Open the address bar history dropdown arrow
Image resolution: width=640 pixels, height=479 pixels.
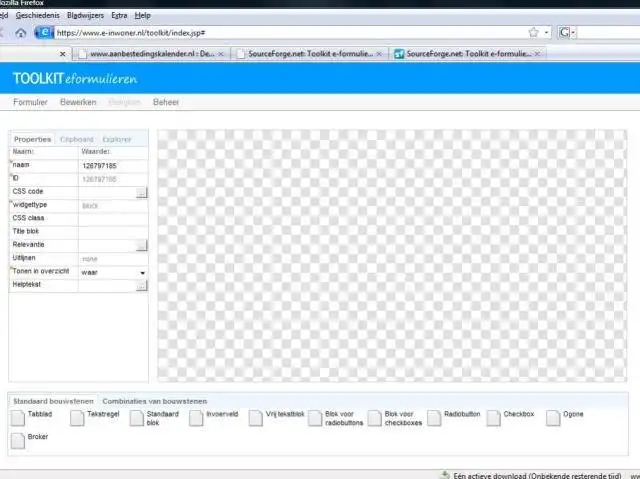point(546,32)
